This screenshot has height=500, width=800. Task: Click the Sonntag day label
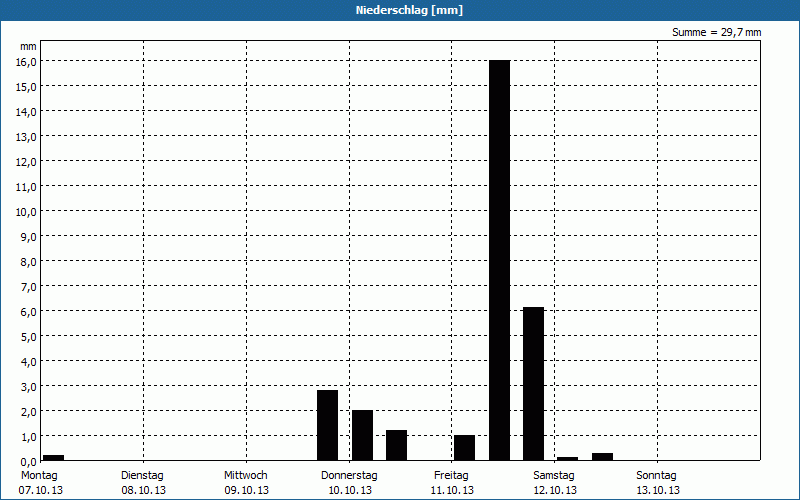[656, 476]
